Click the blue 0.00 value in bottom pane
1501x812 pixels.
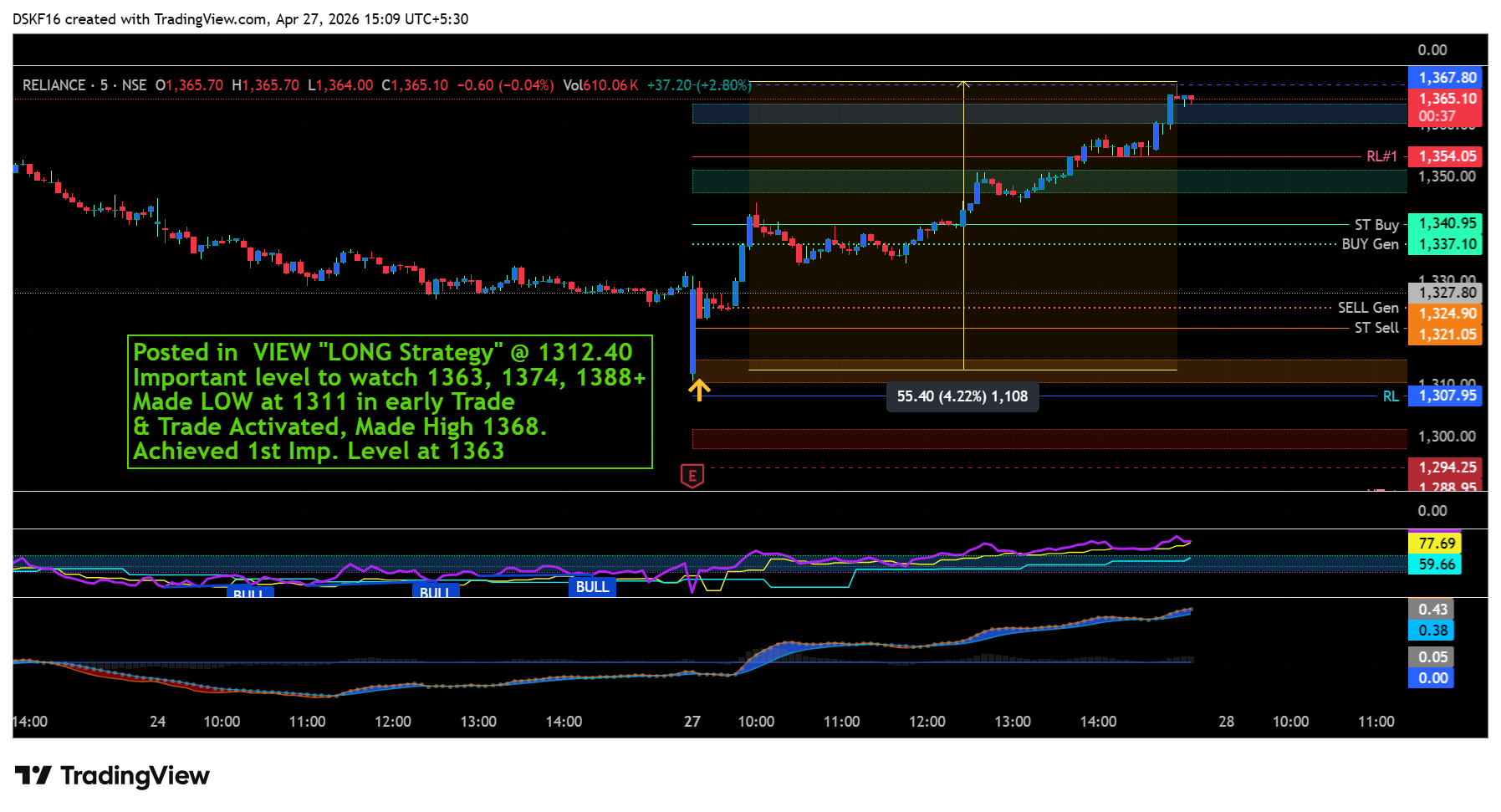click(x=1432, y=678)
